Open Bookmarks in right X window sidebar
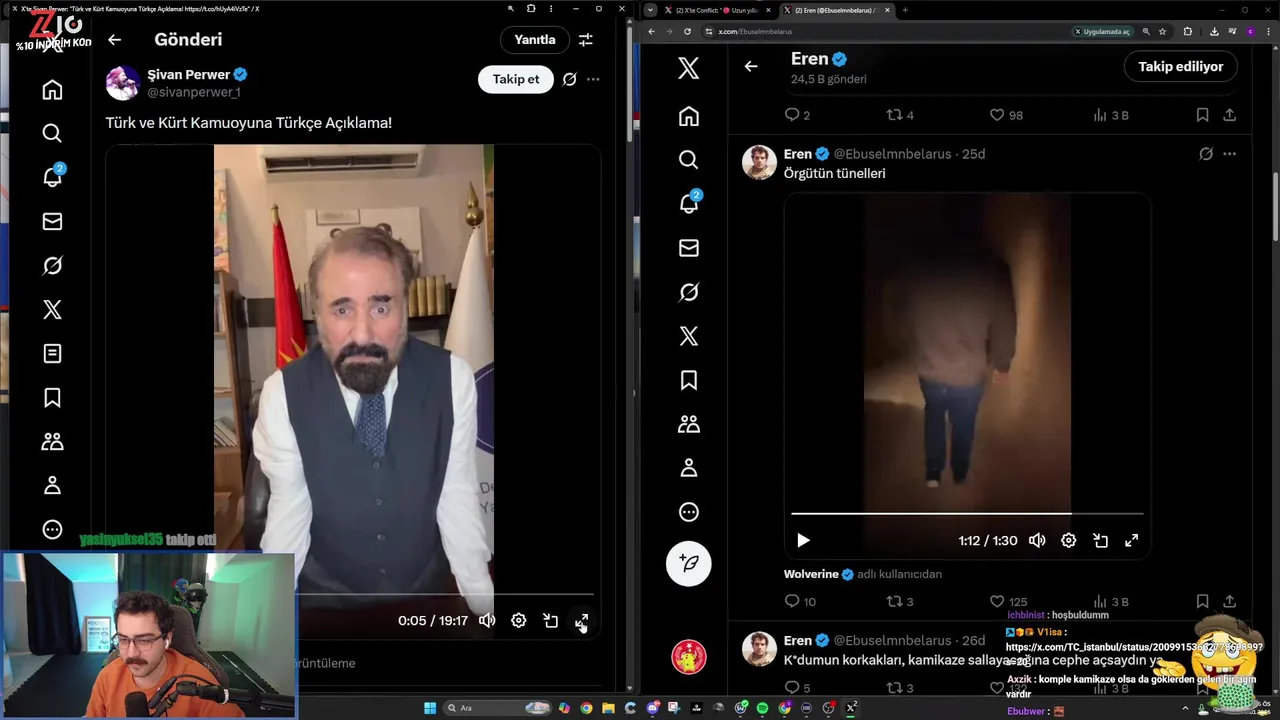The width and height of the screenshot is (1280, 720). pyautogui.click(x=688, y=380)
